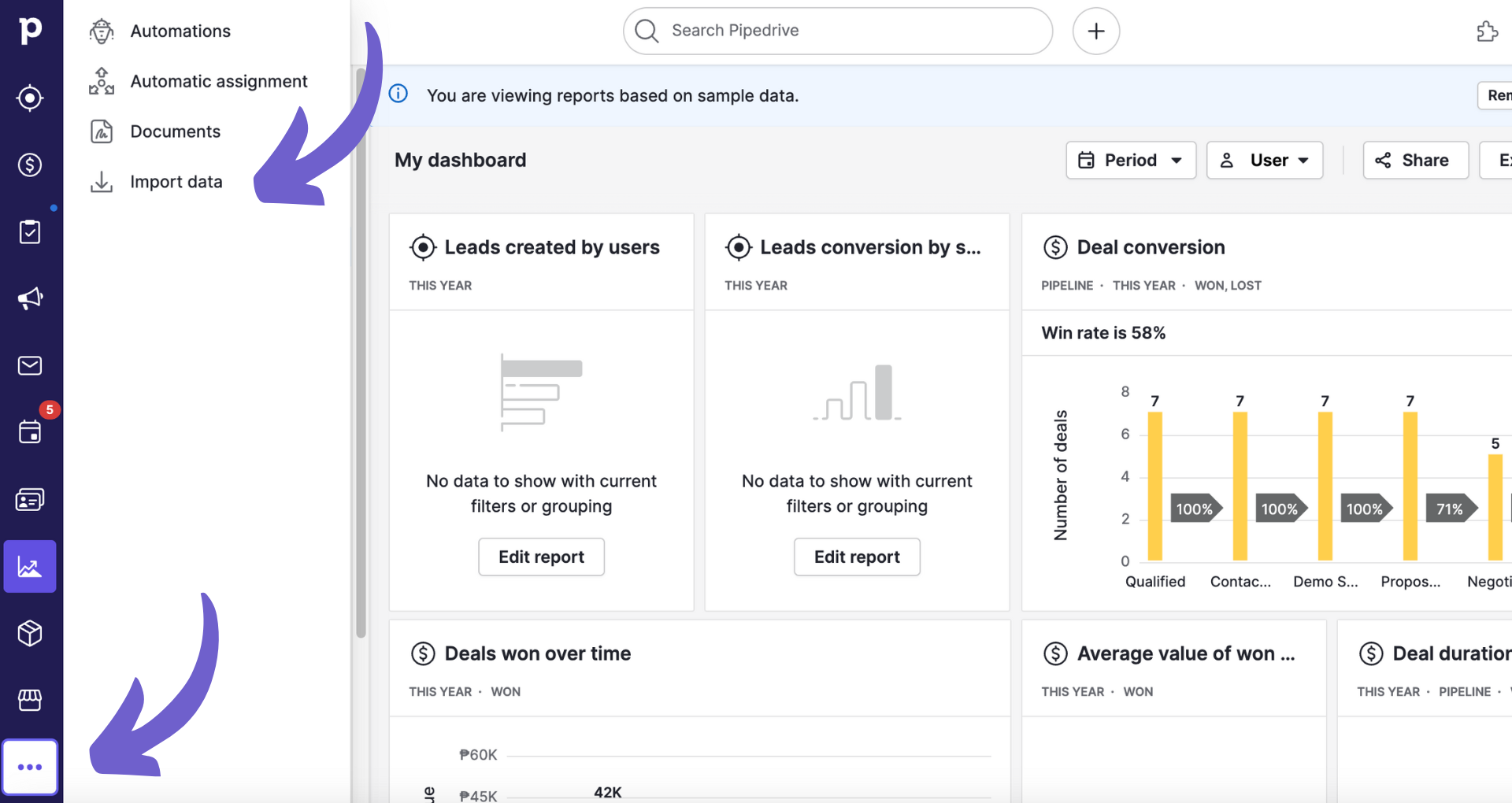Click the Leads created by users target icon
Image resolution: width=1512 pixels, height=803 pixels.
tap(423, 247)
